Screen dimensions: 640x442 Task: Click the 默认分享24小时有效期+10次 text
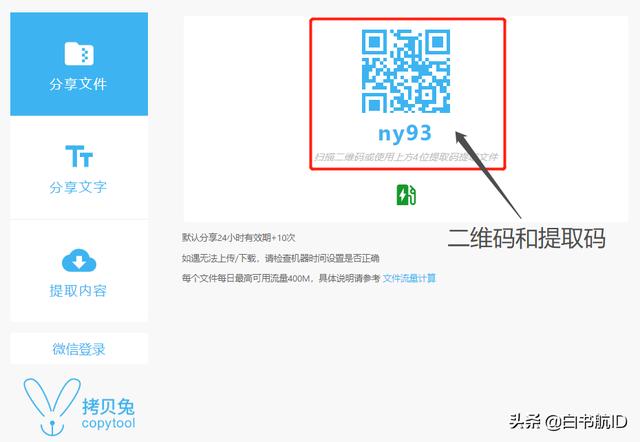[238, 238]
